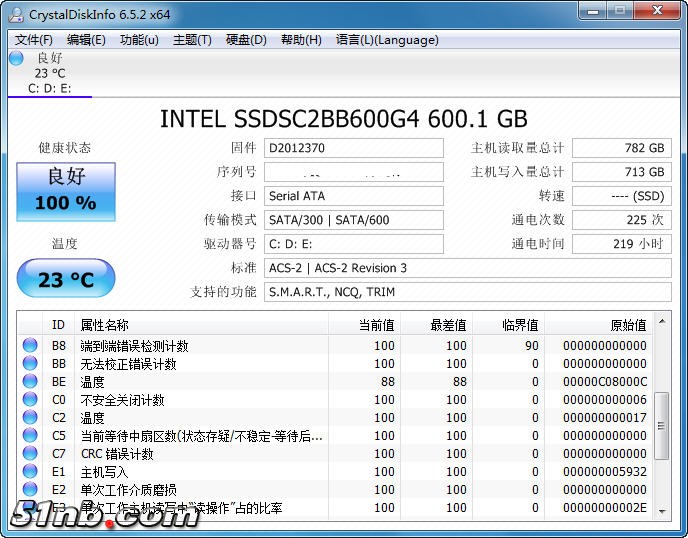Click the 良好 100 % health status button
Image resolution: width=688 pixels, height=538 pixels.
(66, 190)
